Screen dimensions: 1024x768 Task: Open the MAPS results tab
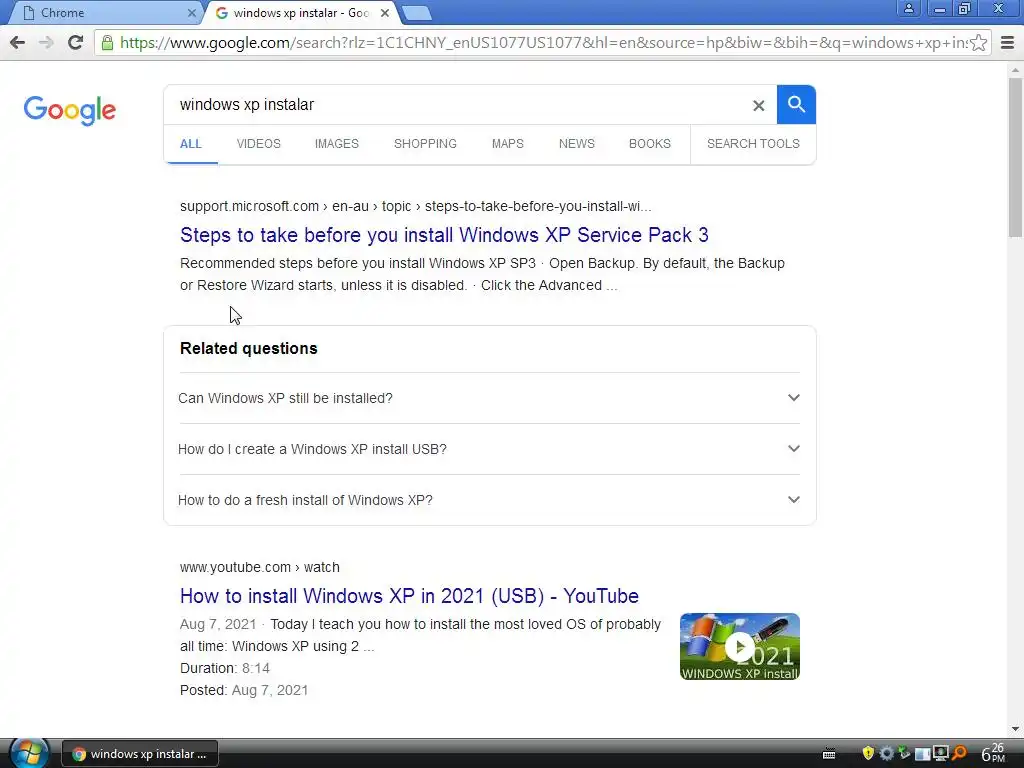[x=507, y=144]
